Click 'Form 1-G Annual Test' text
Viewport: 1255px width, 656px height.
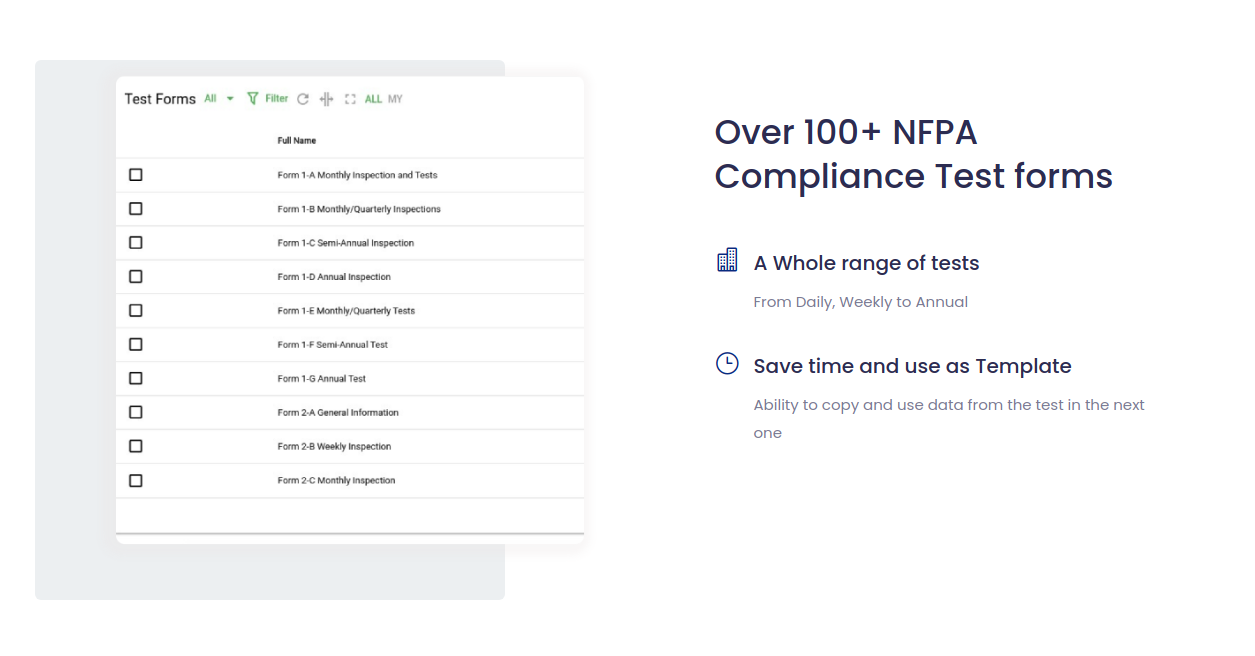click(321, 379)
